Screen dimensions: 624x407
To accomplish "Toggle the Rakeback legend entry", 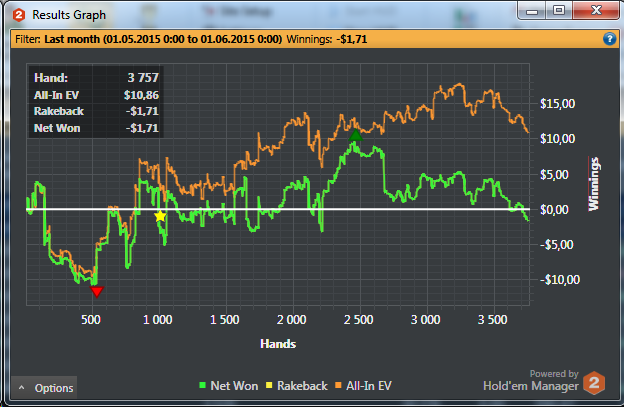I will point(296,386).
